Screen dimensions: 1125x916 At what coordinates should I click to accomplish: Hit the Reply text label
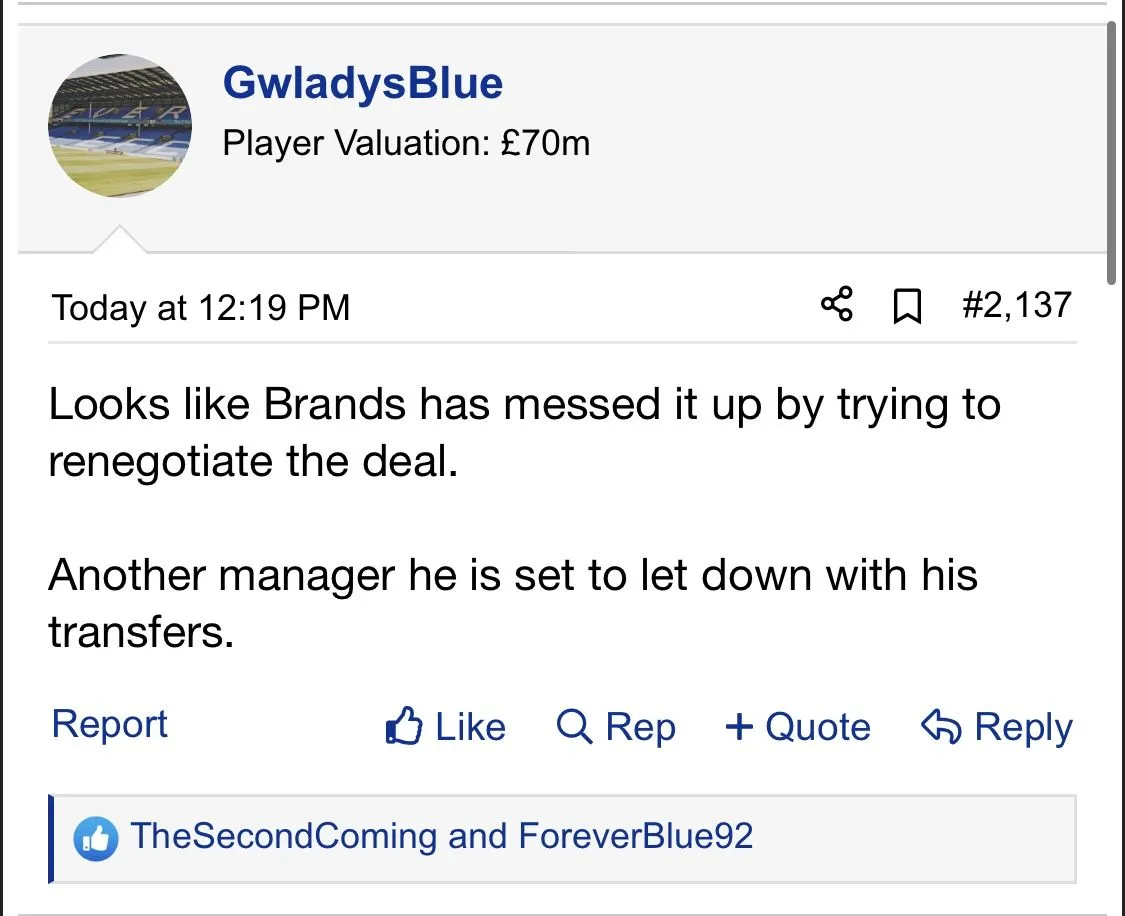point(1023,727)
